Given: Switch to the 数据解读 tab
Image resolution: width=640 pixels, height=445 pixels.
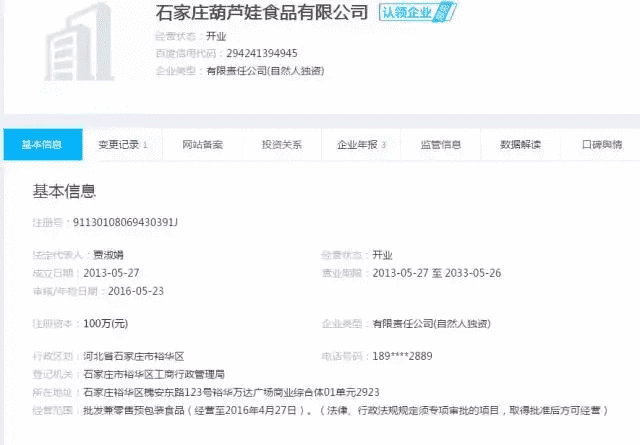Looking at the screenshot, I should 520,145.
